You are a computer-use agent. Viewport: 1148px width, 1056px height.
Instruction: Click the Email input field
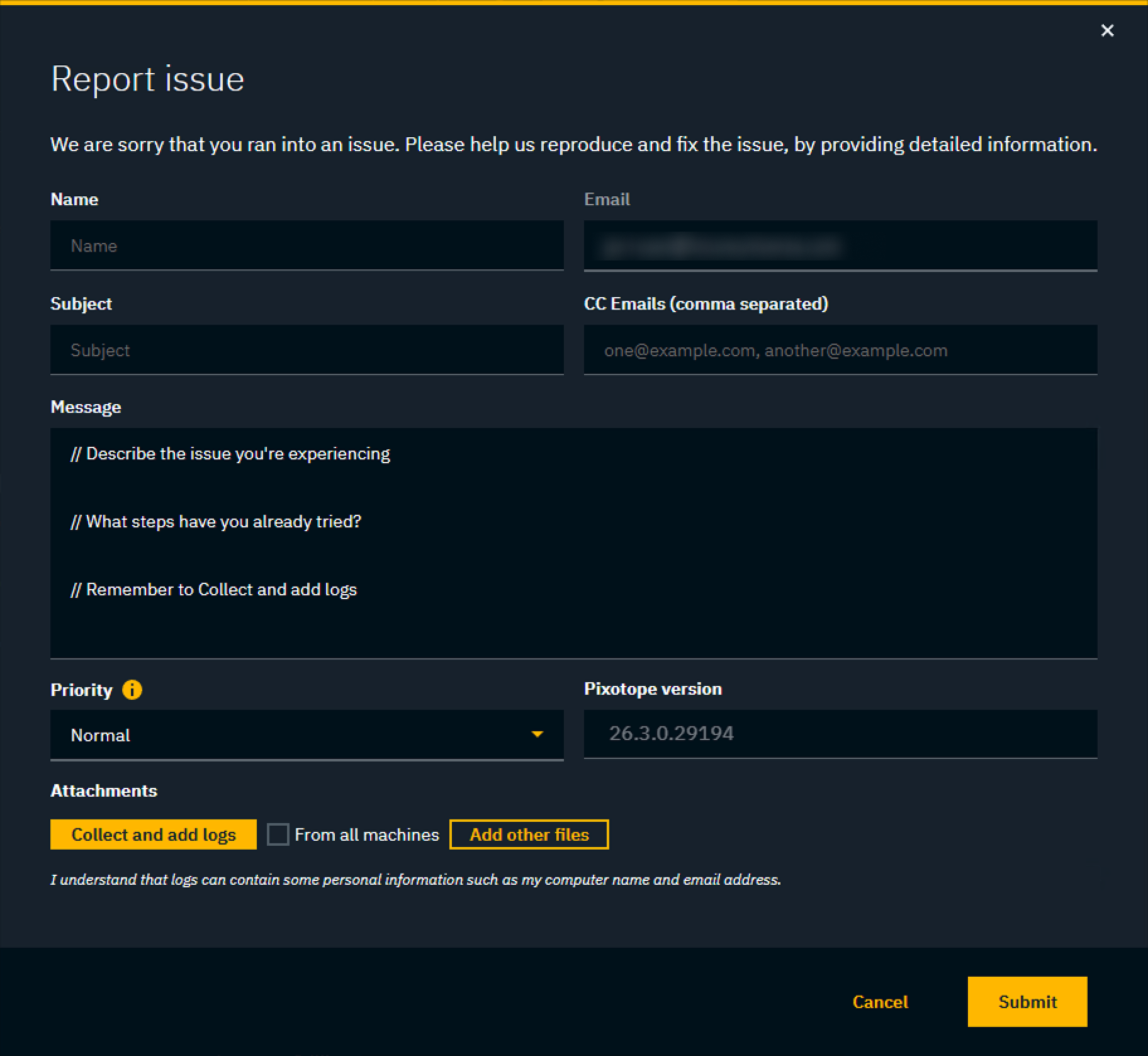click(841, 245)
